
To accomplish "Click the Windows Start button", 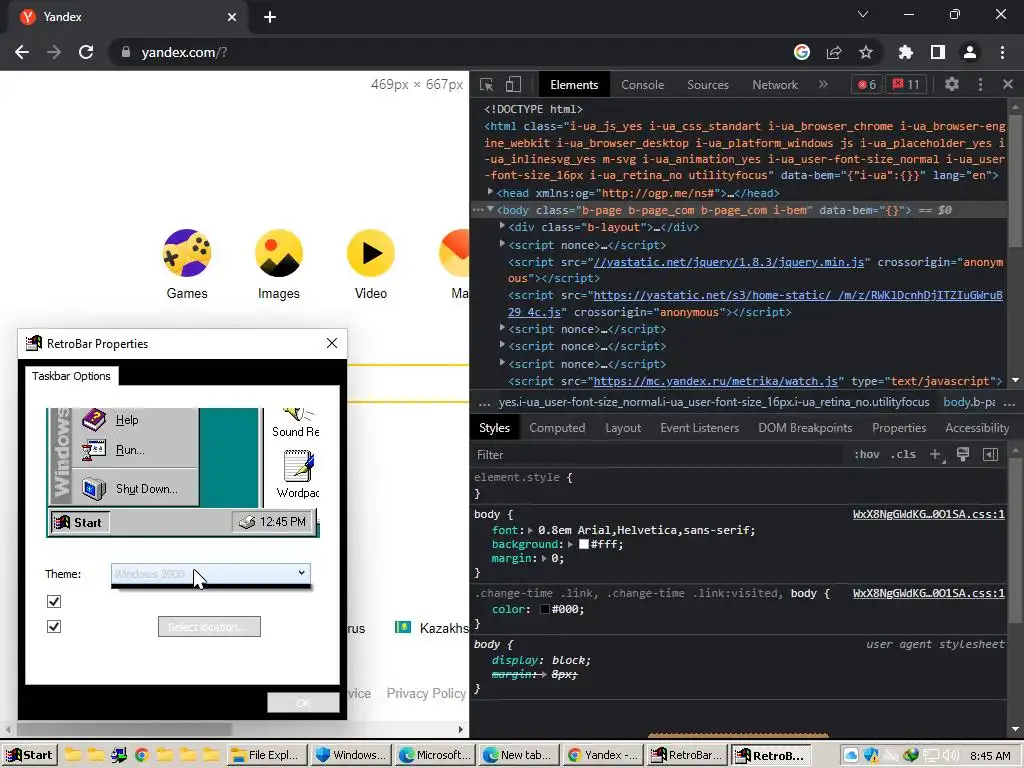I will pyautogui.click(x=30, y=756).
